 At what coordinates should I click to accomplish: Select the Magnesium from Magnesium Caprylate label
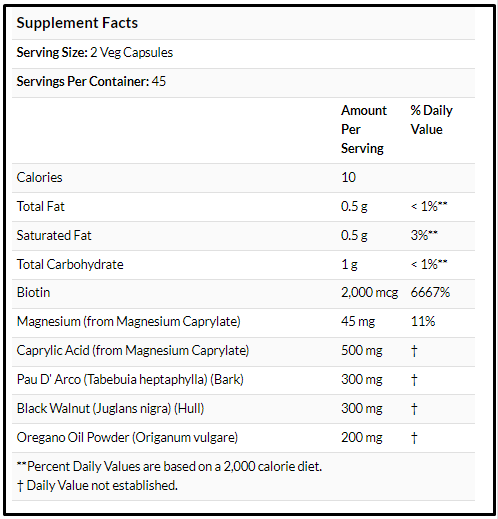click(129, 322)
